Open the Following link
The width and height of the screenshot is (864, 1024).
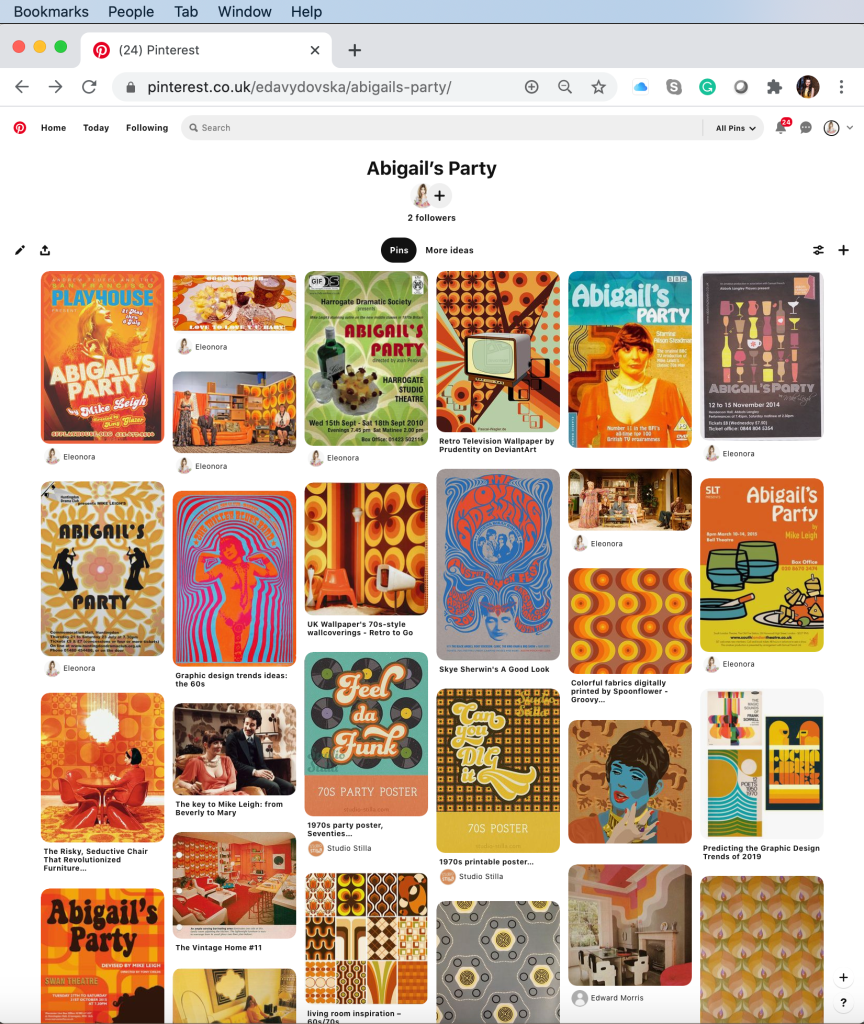(147, 128)
